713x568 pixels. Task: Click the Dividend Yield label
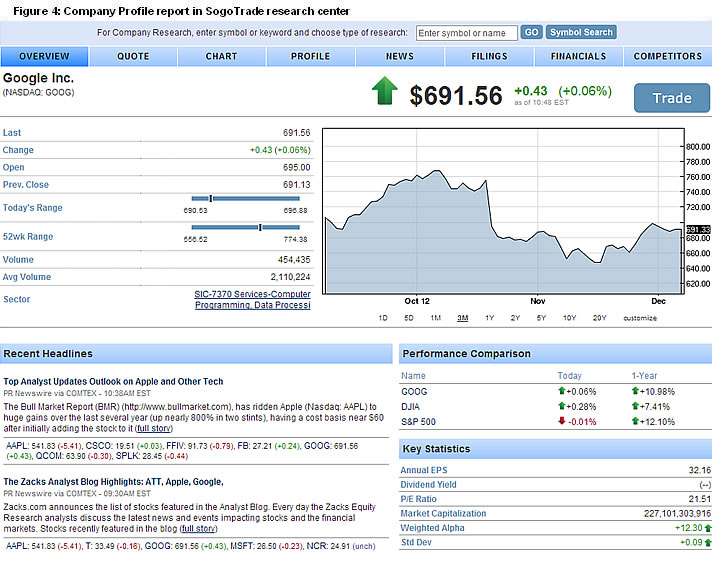[x=428, y=485]
